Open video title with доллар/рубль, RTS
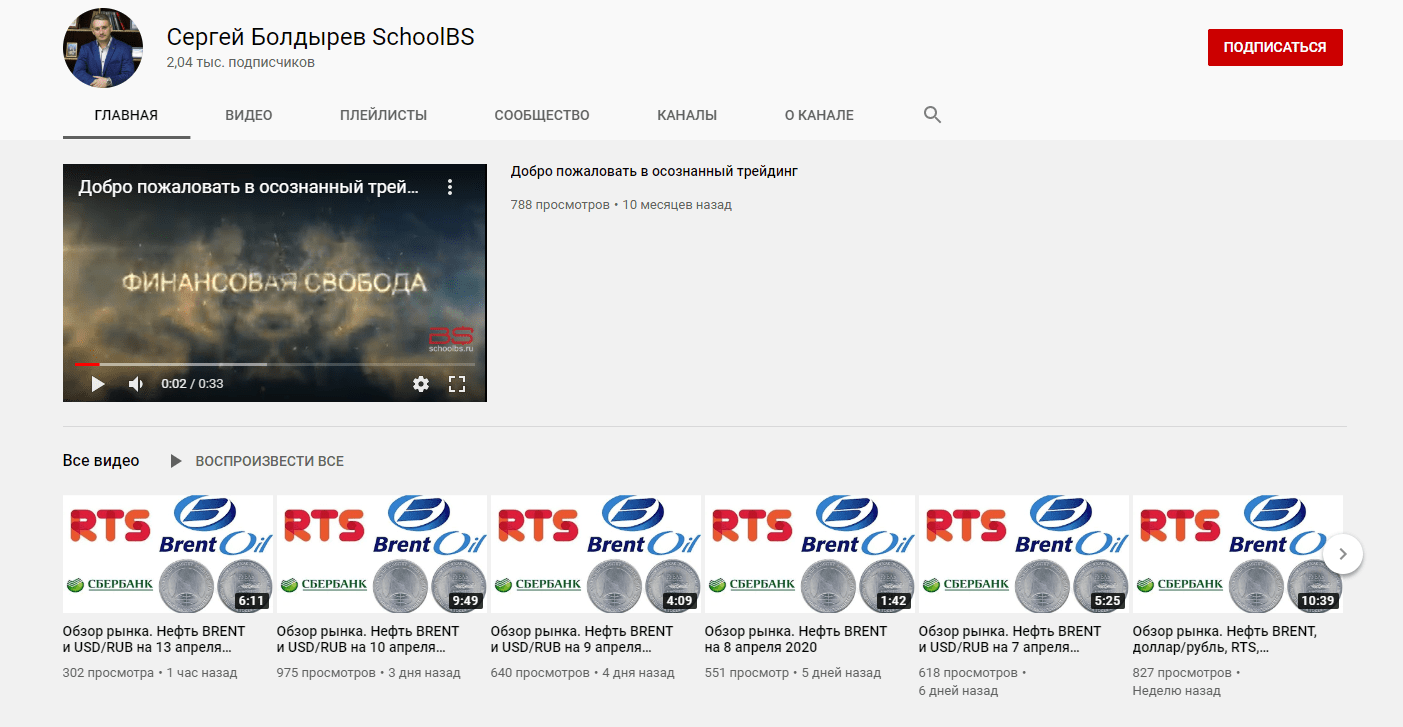Viewport: 1403px width, 727px height. click(x=1225, y=639)
